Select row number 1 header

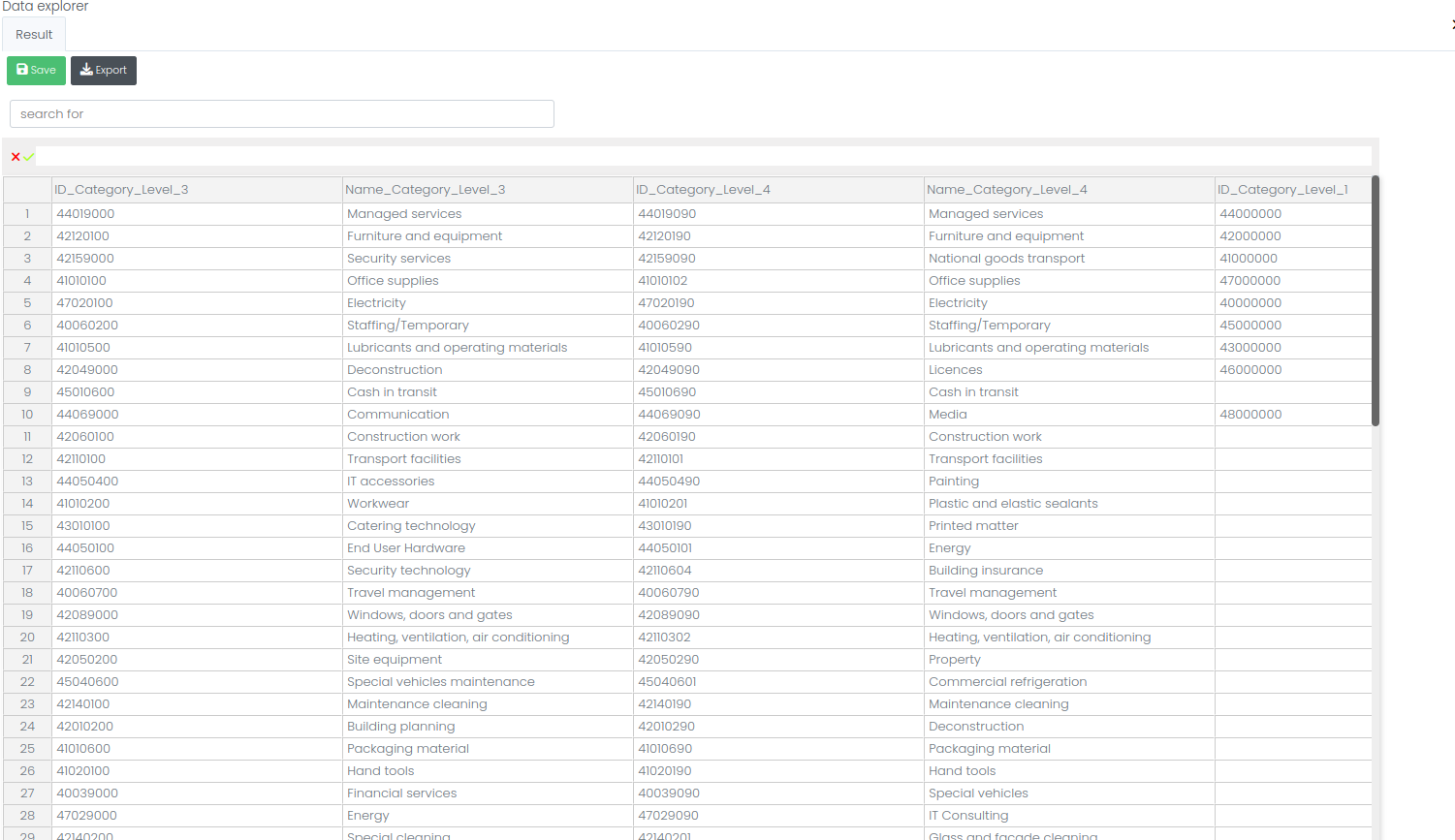tap(27, 214)
